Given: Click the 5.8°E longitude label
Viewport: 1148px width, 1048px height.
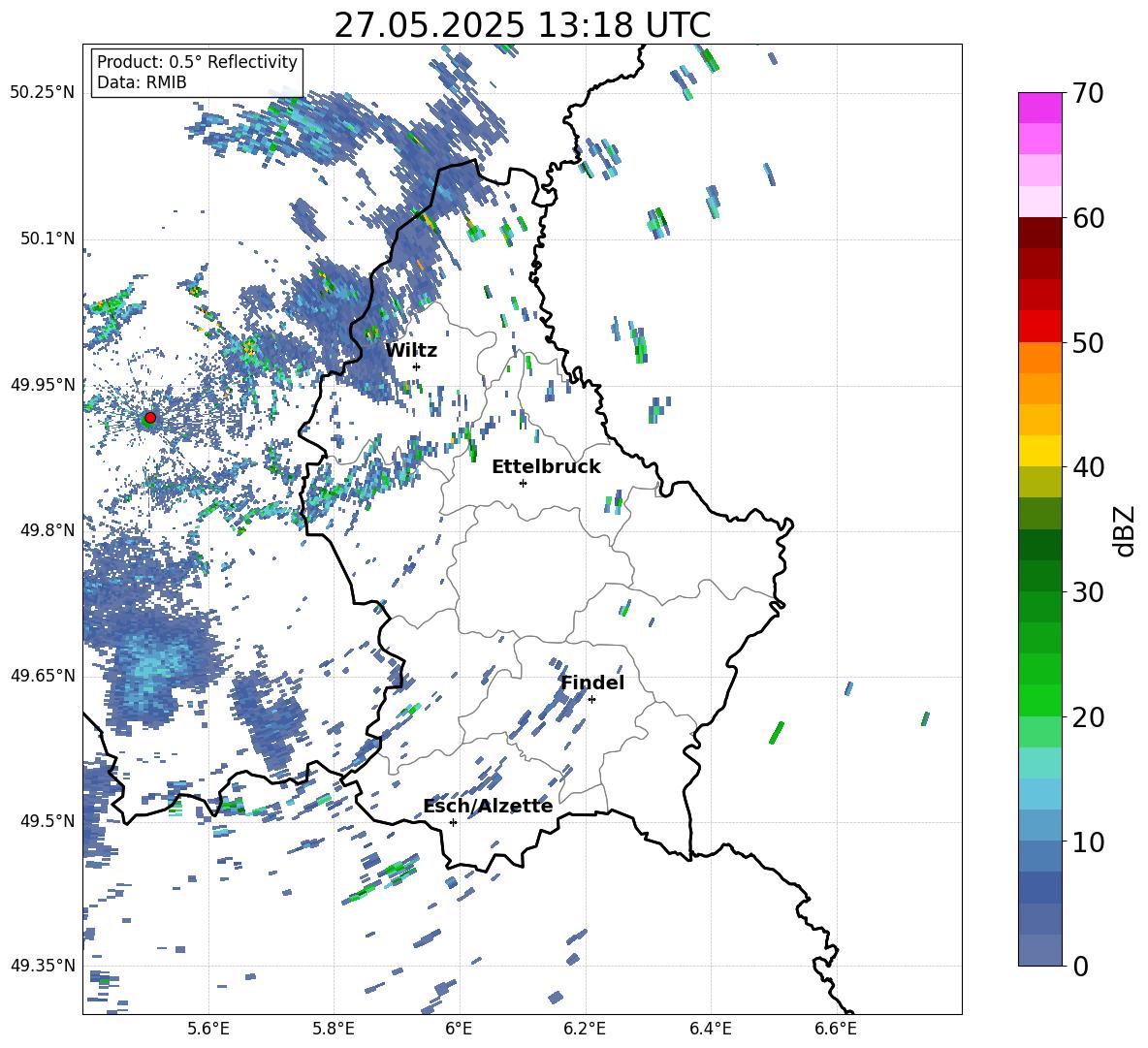Looking at the screenshot, I should pyautogui.click(x=334, y=1029).
